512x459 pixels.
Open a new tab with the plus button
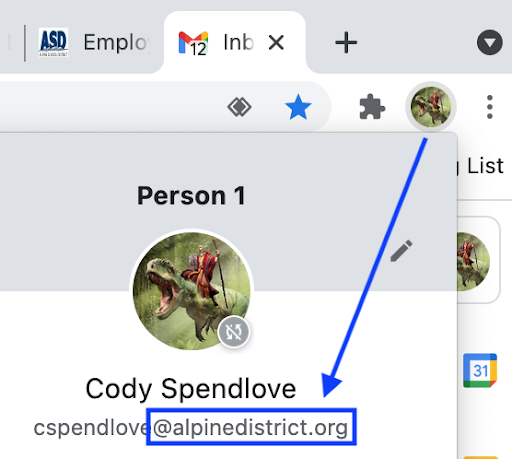(346, 42)
